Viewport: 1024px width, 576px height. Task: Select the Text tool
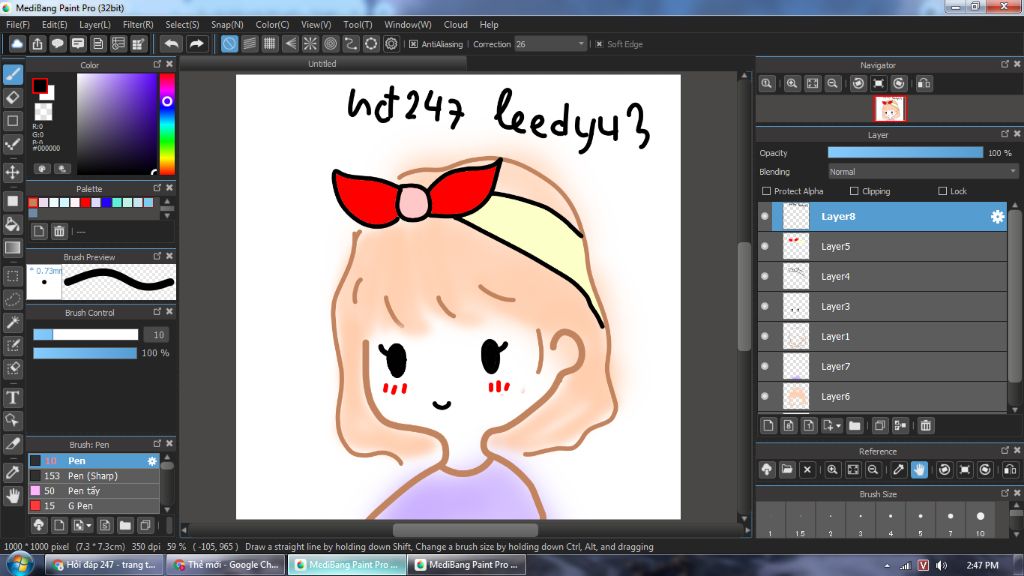click(x=13, y=398)
